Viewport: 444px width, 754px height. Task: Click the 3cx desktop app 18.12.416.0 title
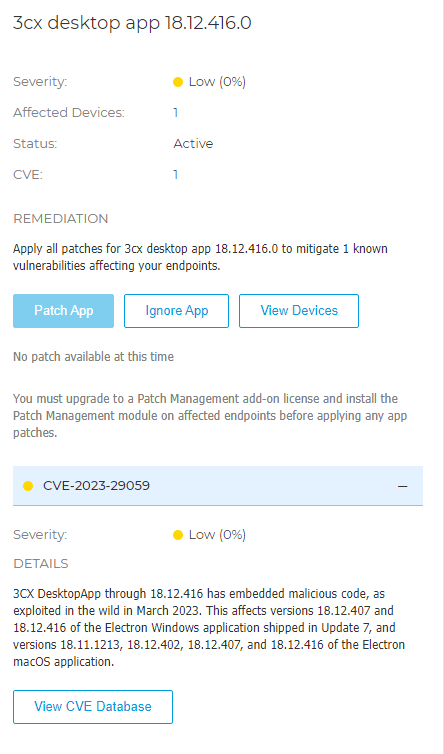pos(132,23)
